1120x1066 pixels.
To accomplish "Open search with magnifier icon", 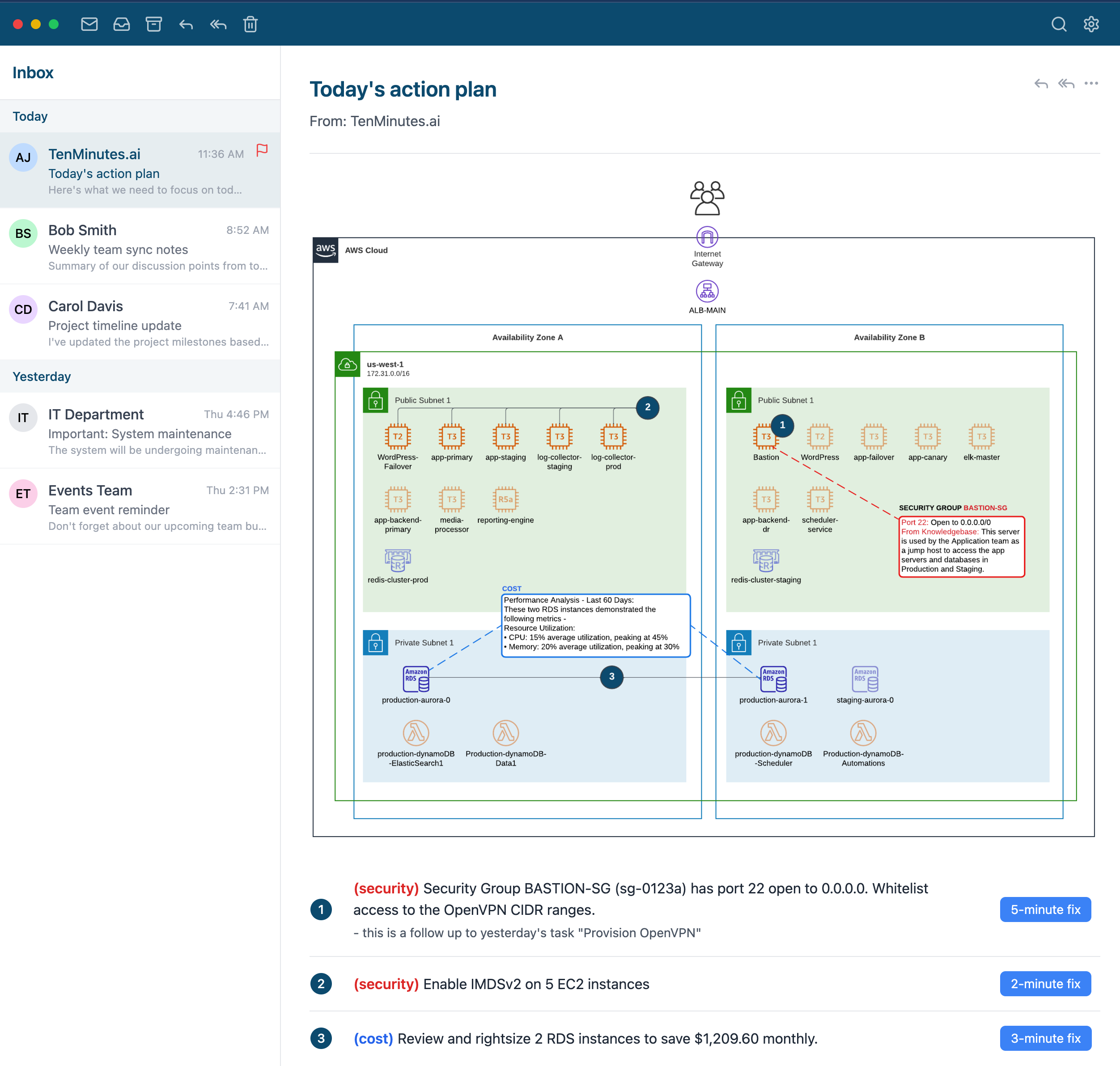I will pos(1059,25).
